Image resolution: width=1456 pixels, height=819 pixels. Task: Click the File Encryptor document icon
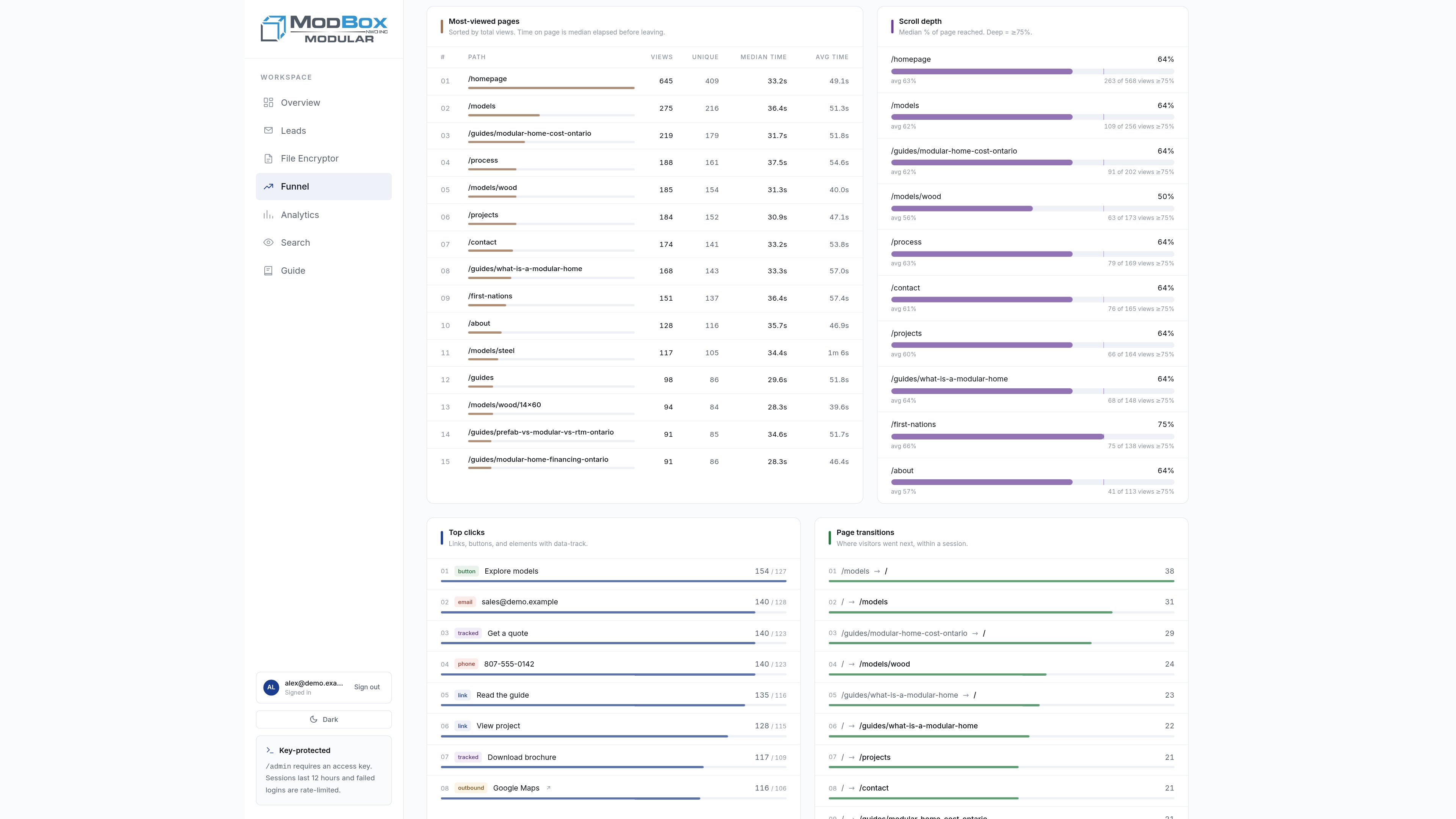[x=268, y=159]
